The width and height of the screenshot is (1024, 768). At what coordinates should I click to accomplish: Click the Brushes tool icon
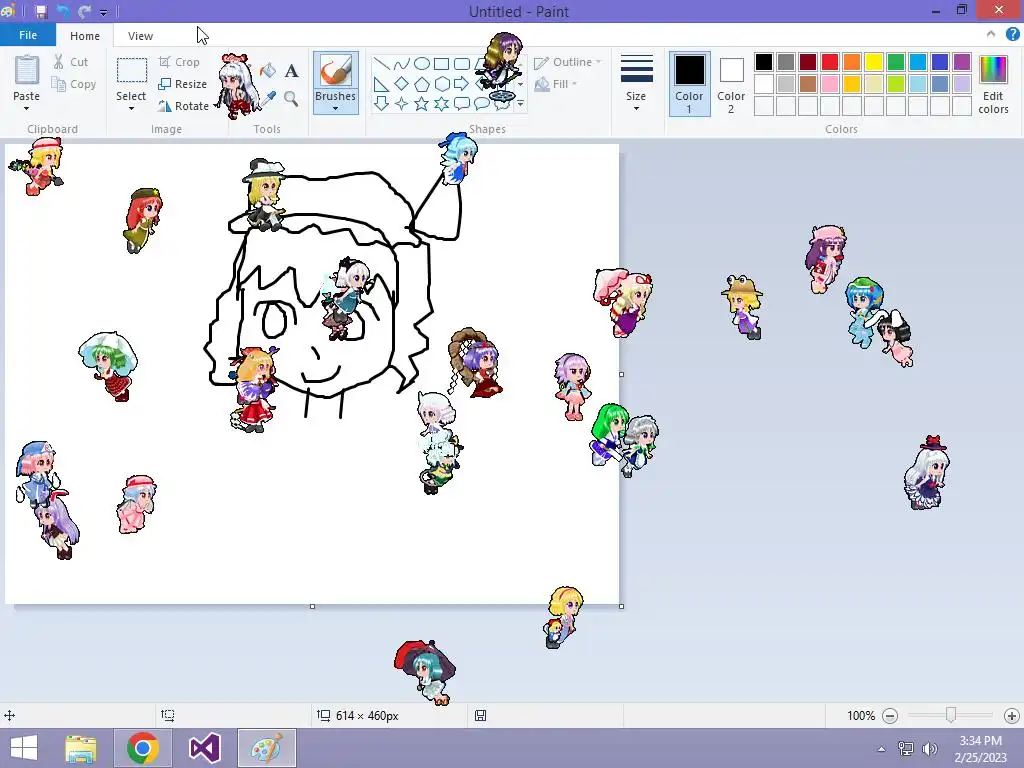pyautogui.click(x=336, y=70)
